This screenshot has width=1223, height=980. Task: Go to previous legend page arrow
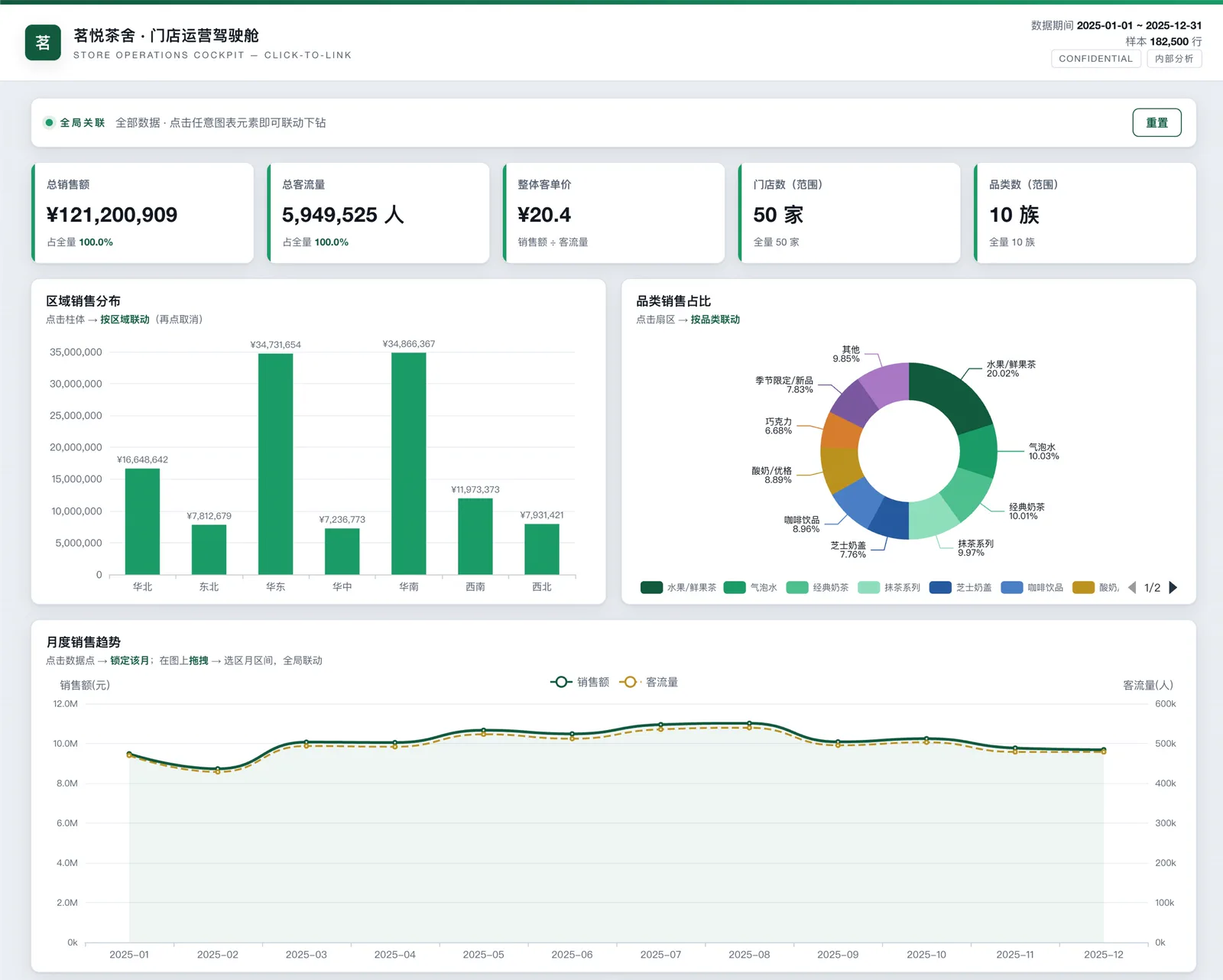pyautogui.click(x=1131, y=587)
